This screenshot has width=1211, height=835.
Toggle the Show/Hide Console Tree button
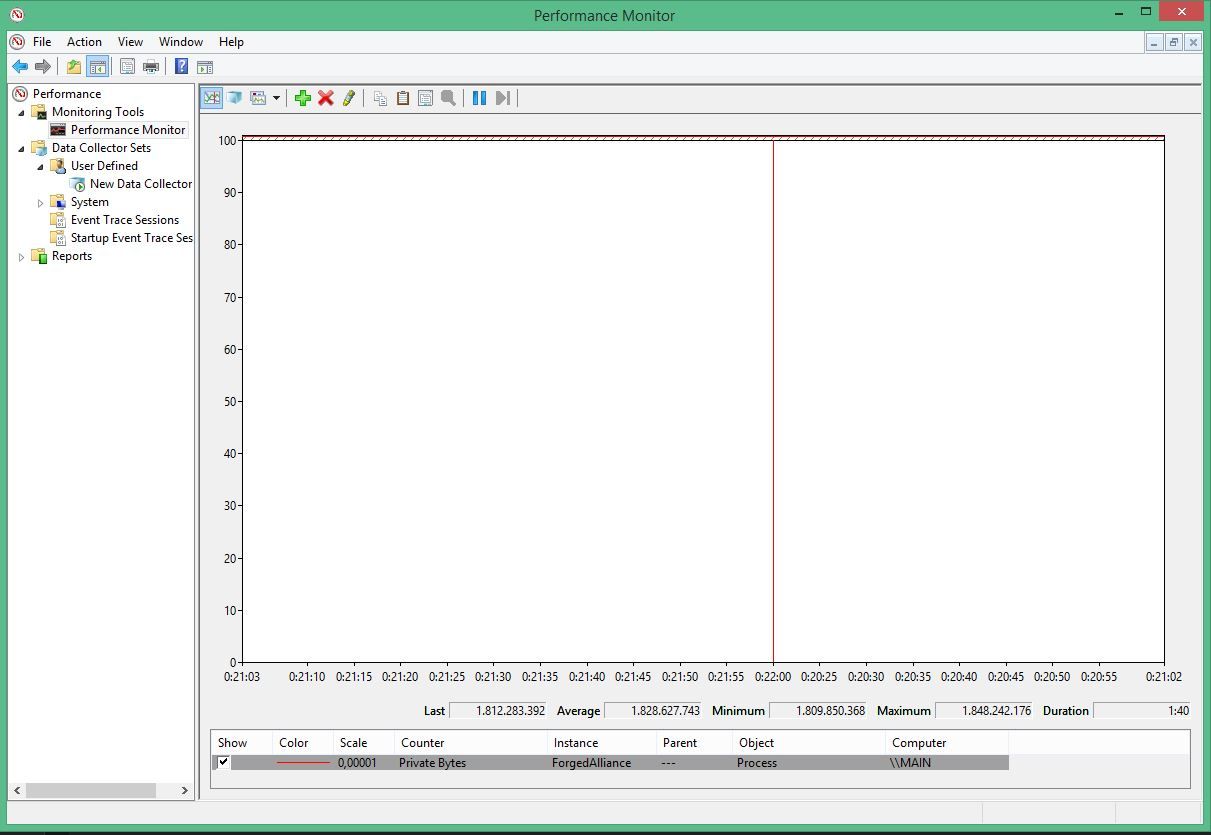98,67
